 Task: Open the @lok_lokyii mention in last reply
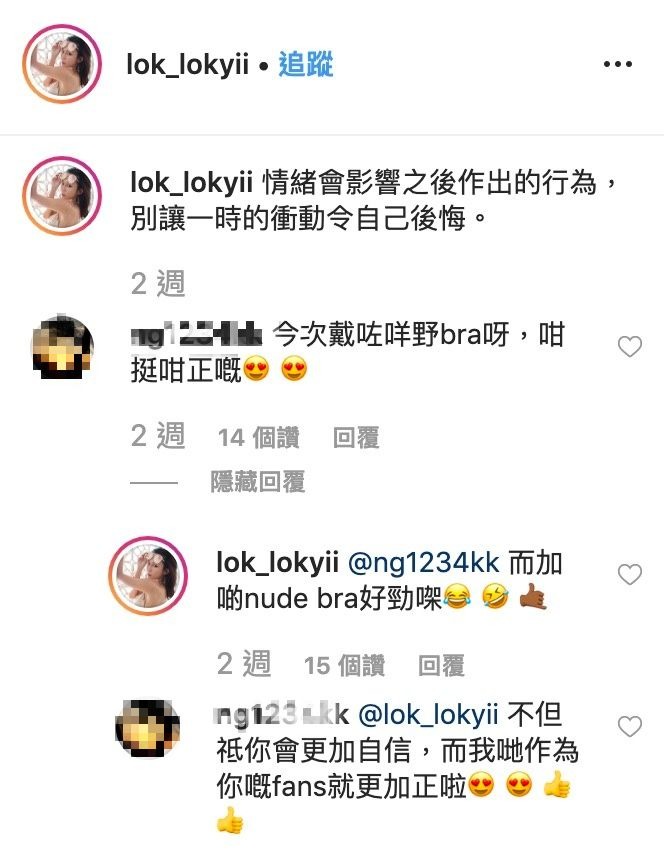pyautogui.click(x=428, y=715)
